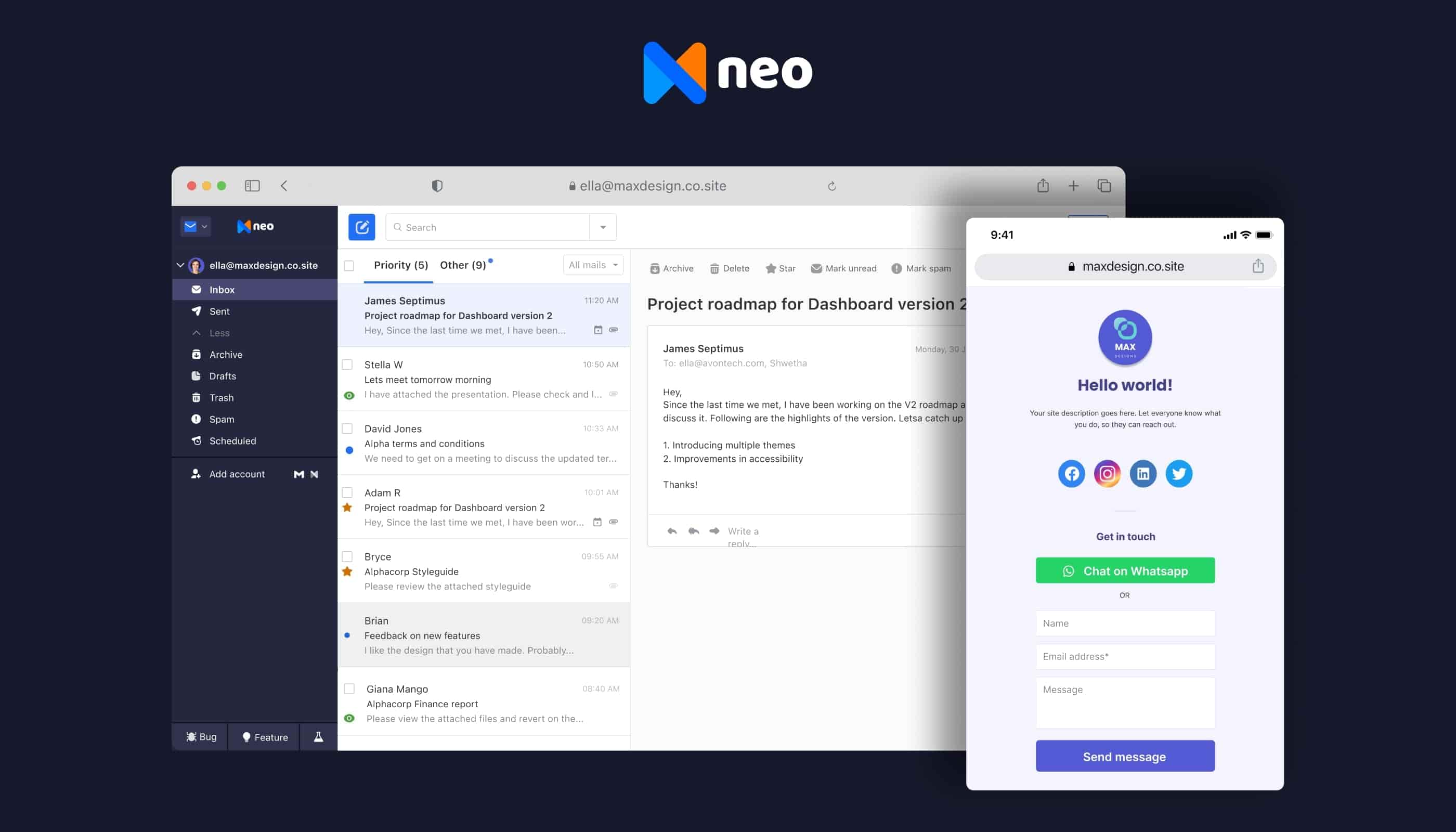Image resolution: width=1456 pixels, height=832 pixels.
Task: Click Add account in sidebar
Action: coord(236,473)
